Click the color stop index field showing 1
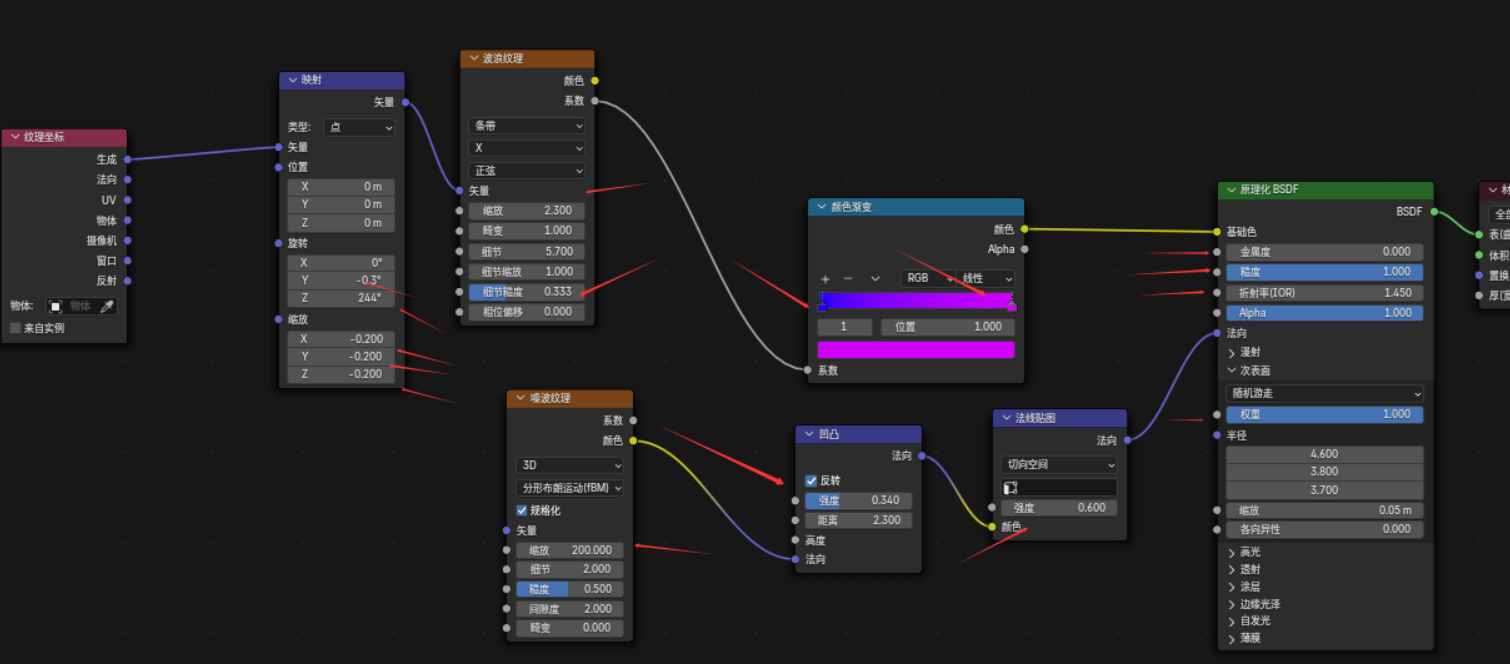This screenshot has height=664, width=1510. pos(844,327)
